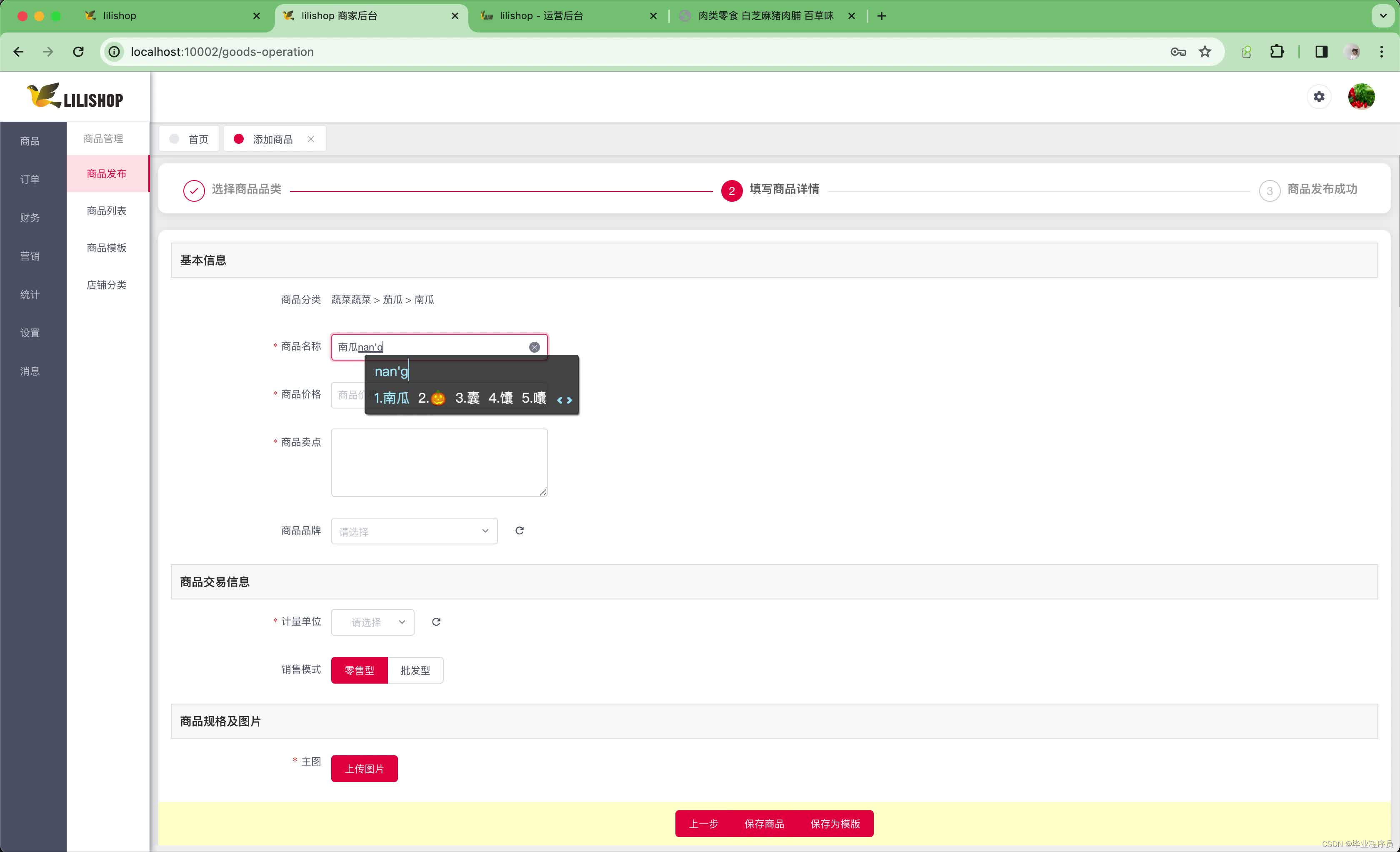Select the 添加商品 page tab
Image resolution: width=1400 pixels, height=852 pixels.
275,139
